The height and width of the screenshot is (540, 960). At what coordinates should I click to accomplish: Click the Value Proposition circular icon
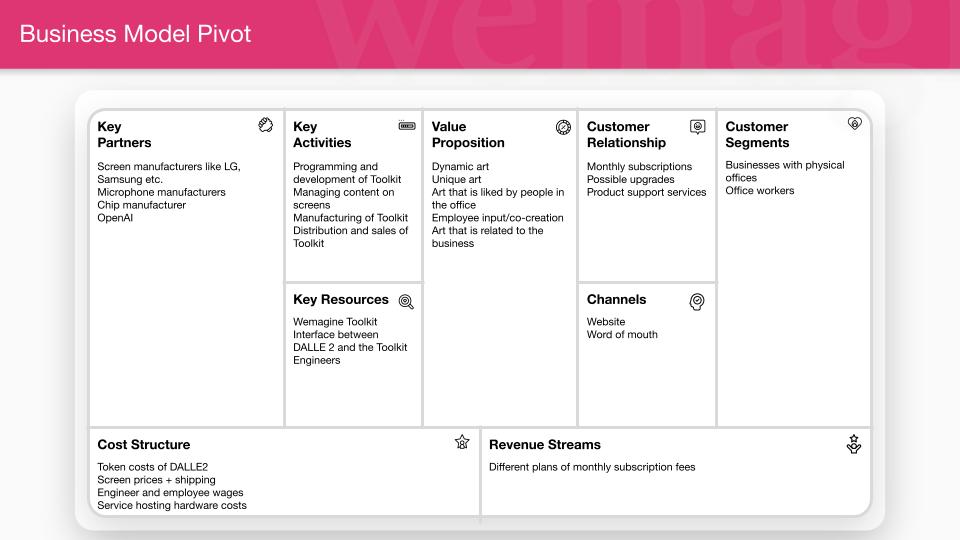(563, 127)
